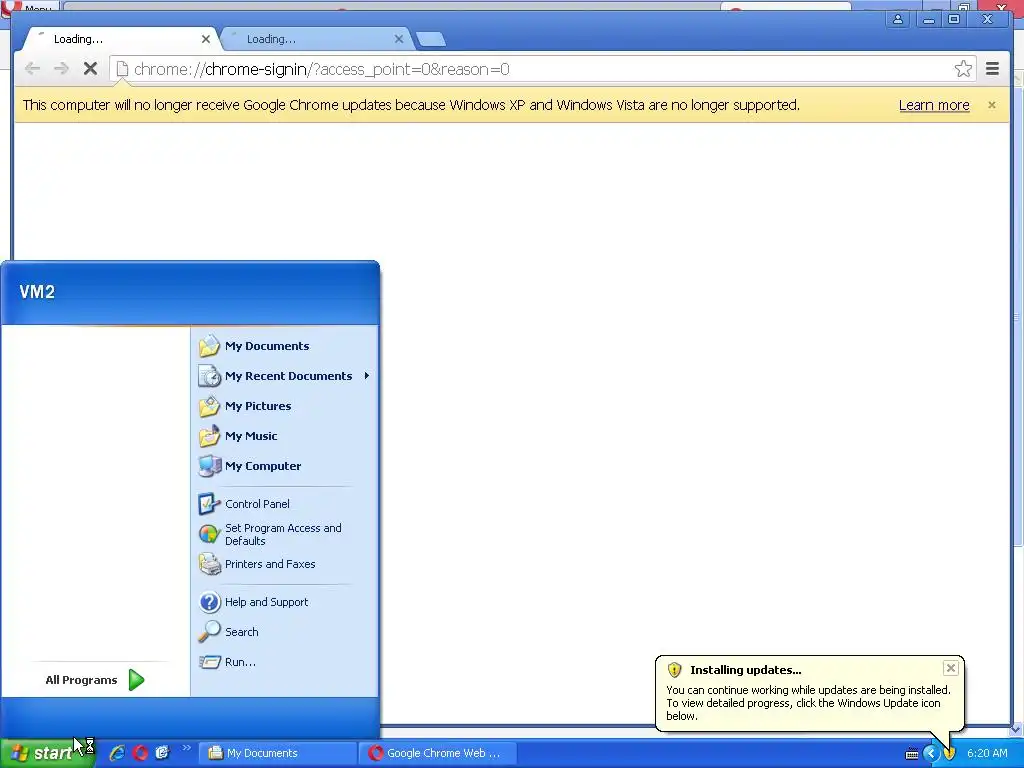Click the My Pictures folder icon
The height and width of the screenshot is (768, 1024).
[209, 406]
